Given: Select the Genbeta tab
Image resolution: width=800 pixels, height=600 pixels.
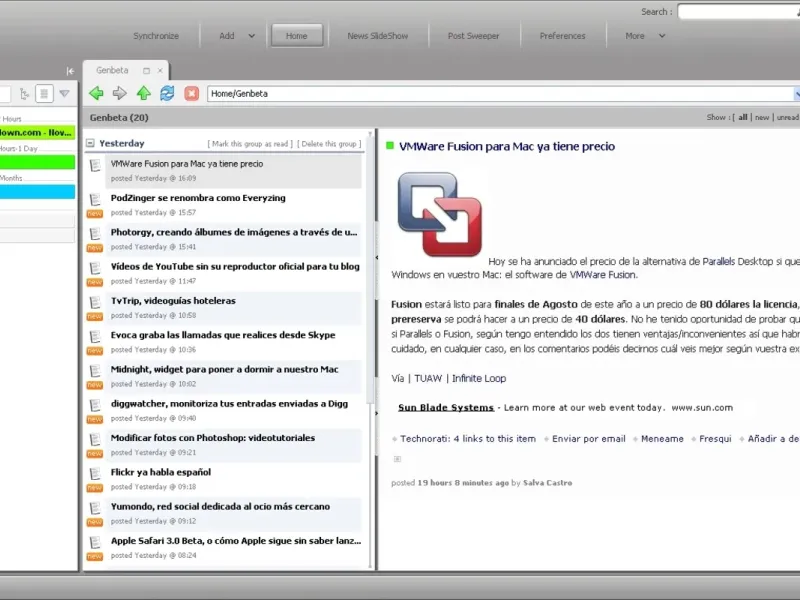Looking at the screenshot, I should pos(112,70).
